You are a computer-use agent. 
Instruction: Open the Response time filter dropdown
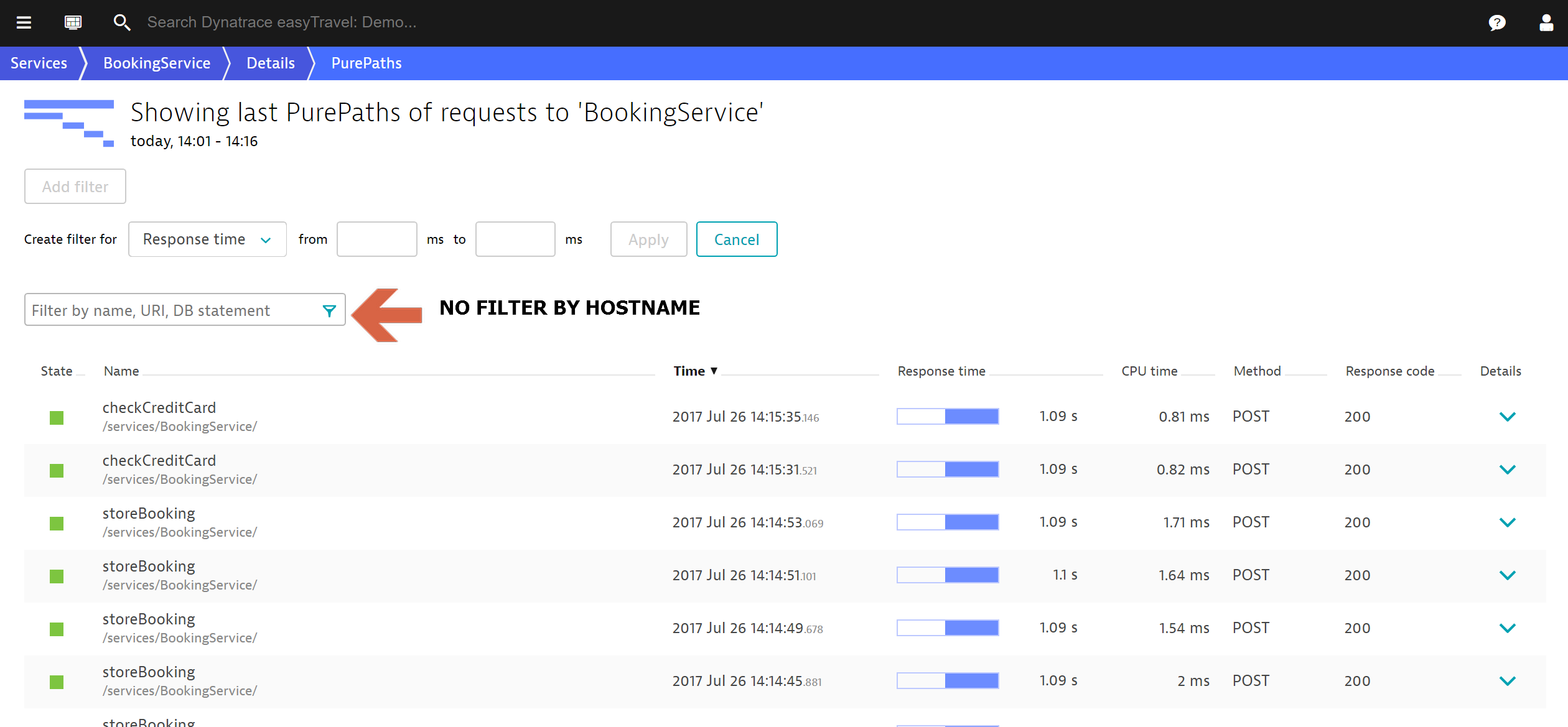click(x=207, y=239)
